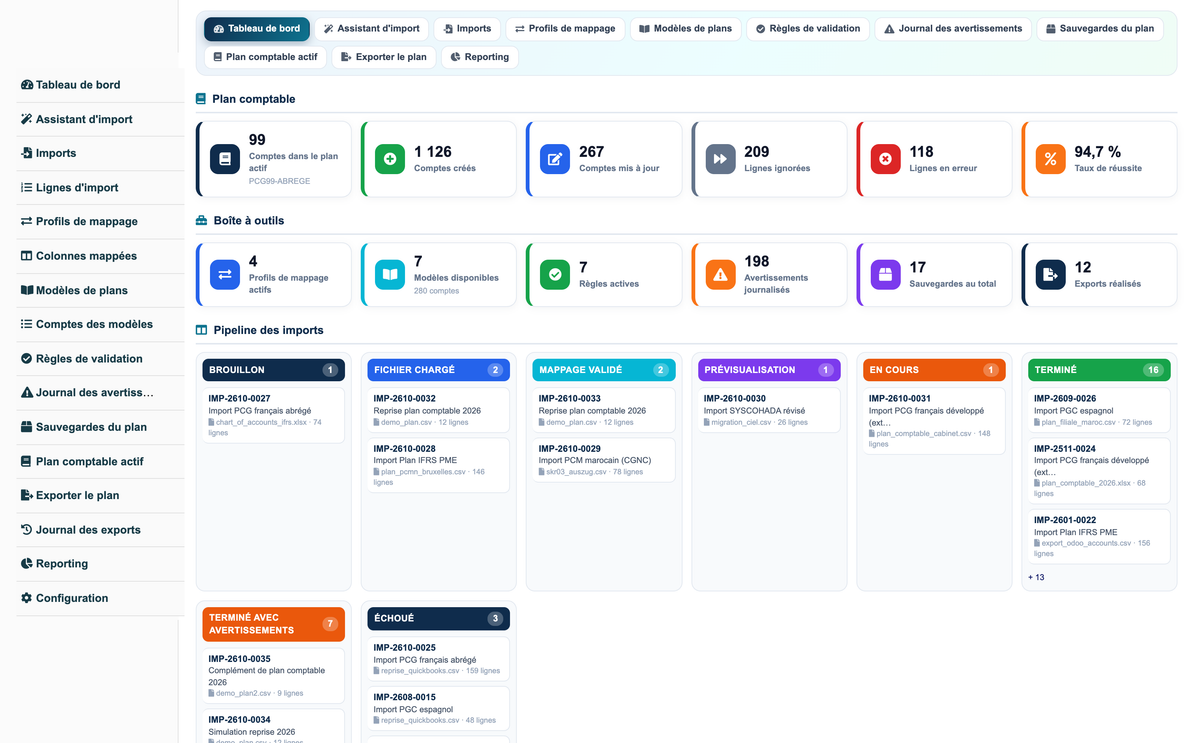Click the open-book icon for Modèles disponibles
The height and width of the screenshot is (743, 1200).
pos(390,274)
